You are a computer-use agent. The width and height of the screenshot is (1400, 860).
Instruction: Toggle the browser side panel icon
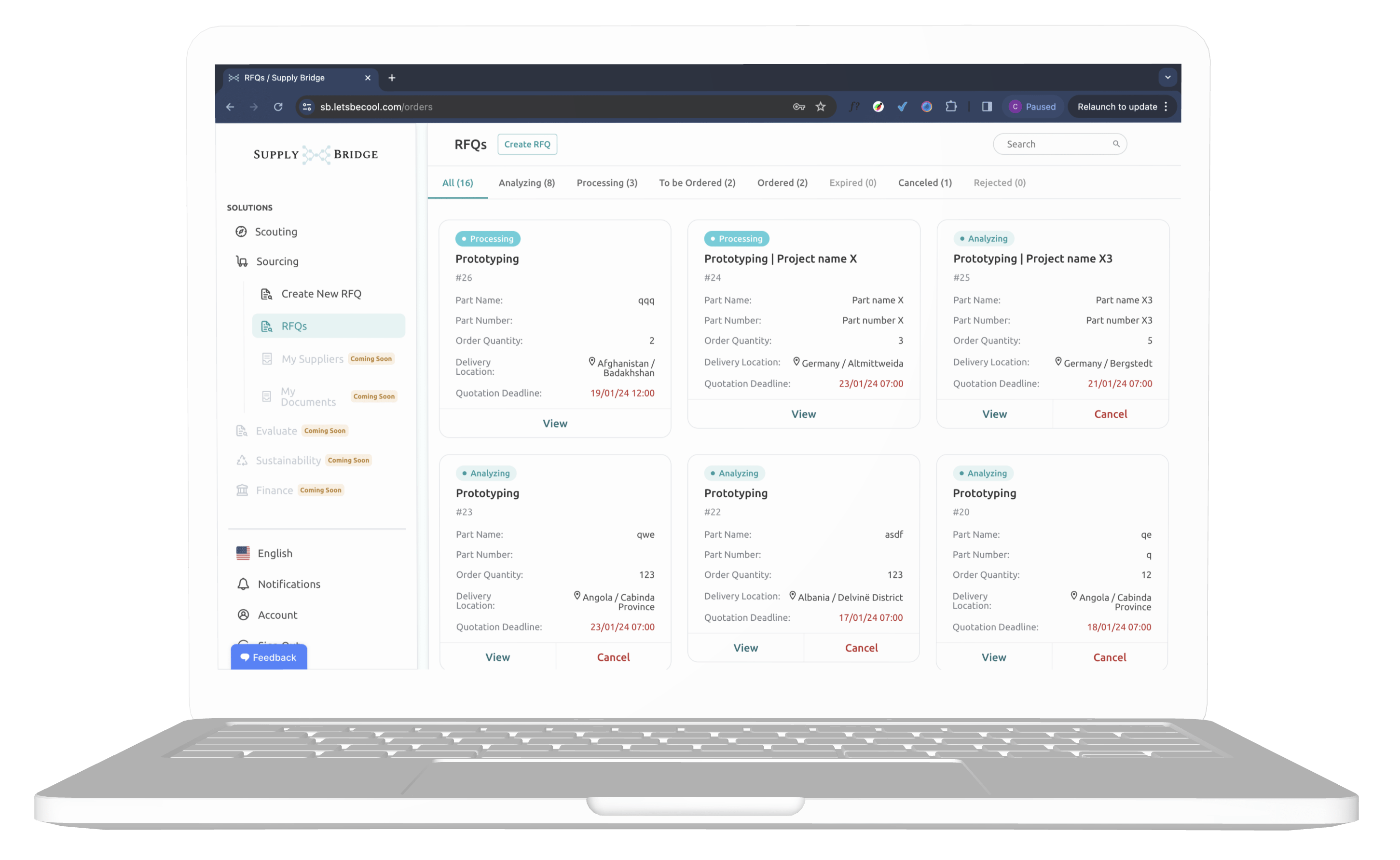987,107
